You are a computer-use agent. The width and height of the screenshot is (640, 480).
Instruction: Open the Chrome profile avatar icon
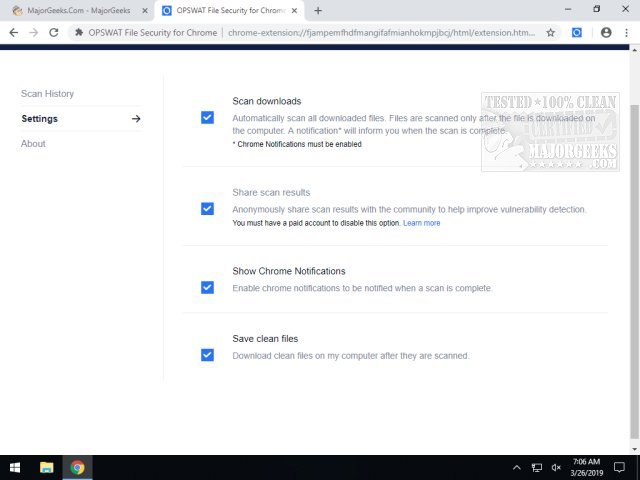(606, 33)
